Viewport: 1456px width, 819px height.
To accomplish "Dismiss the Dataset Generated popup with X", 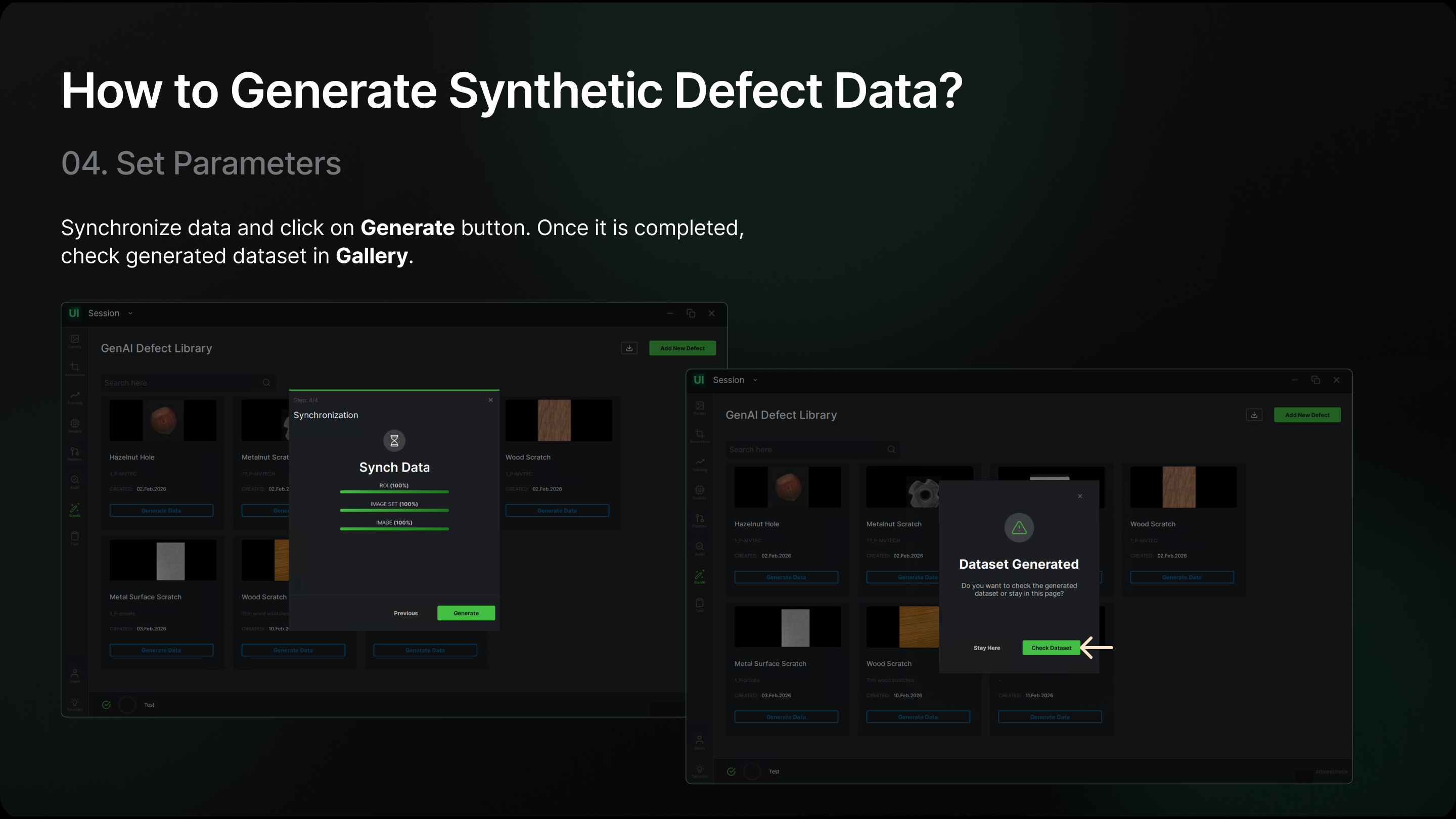I will (x=1079, y=496).
